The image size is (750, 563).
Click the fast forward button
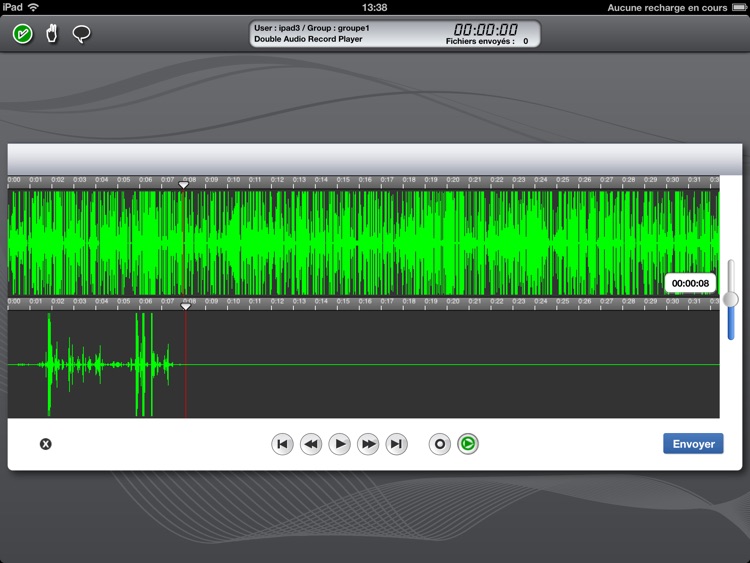368,444
